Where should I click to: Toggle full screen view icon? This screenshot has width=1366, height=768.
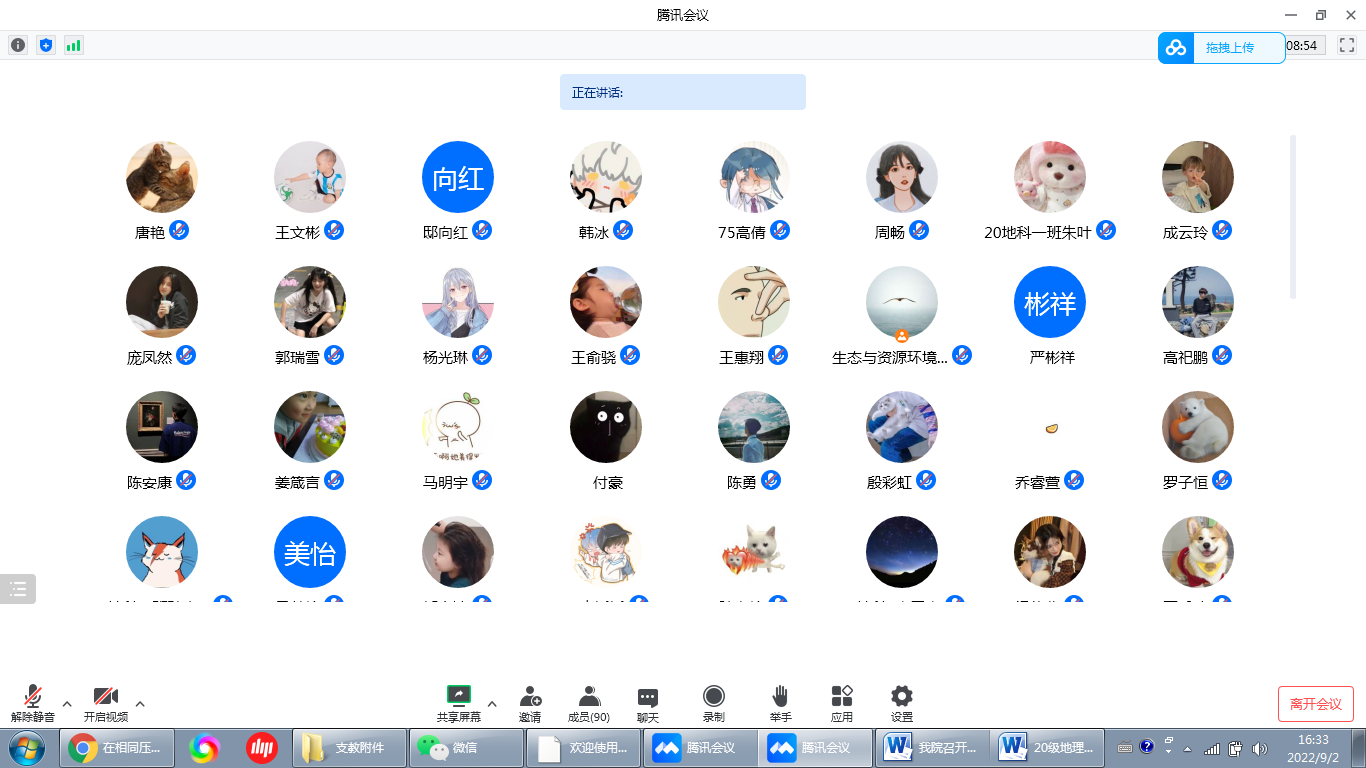[x=1346, y=45]
